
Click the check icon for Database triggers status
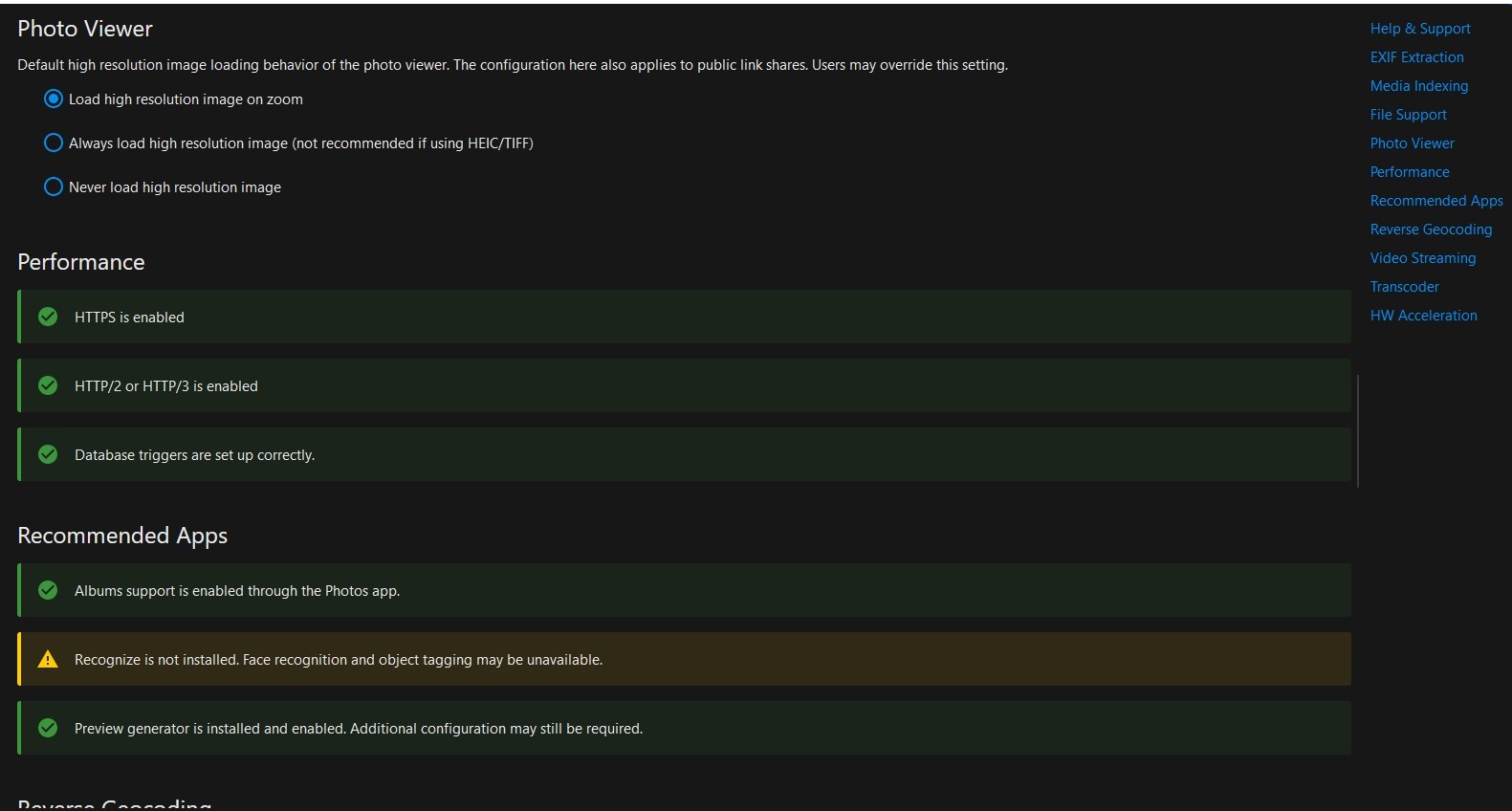click(x=48, y=454)
